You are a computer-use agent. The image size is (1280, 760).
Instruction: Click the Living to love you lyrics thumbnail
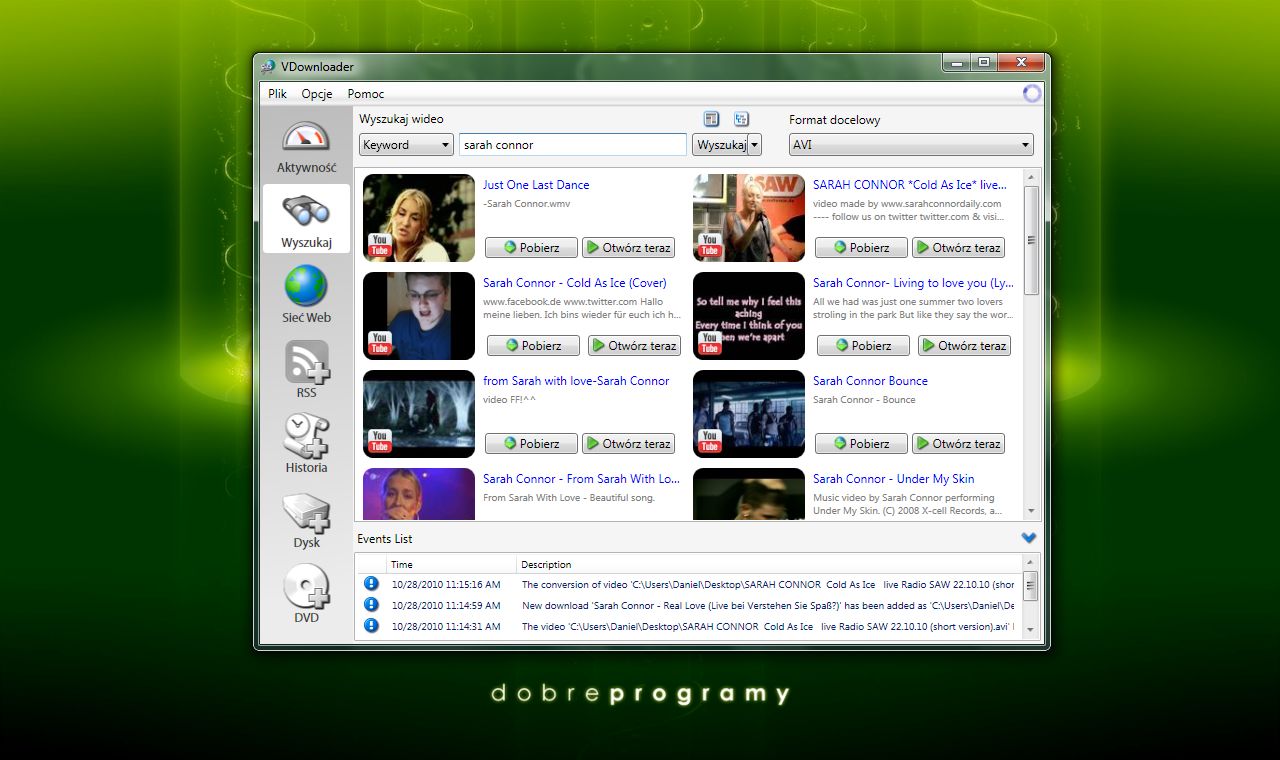pyautogui.click(x=749, y=316)
